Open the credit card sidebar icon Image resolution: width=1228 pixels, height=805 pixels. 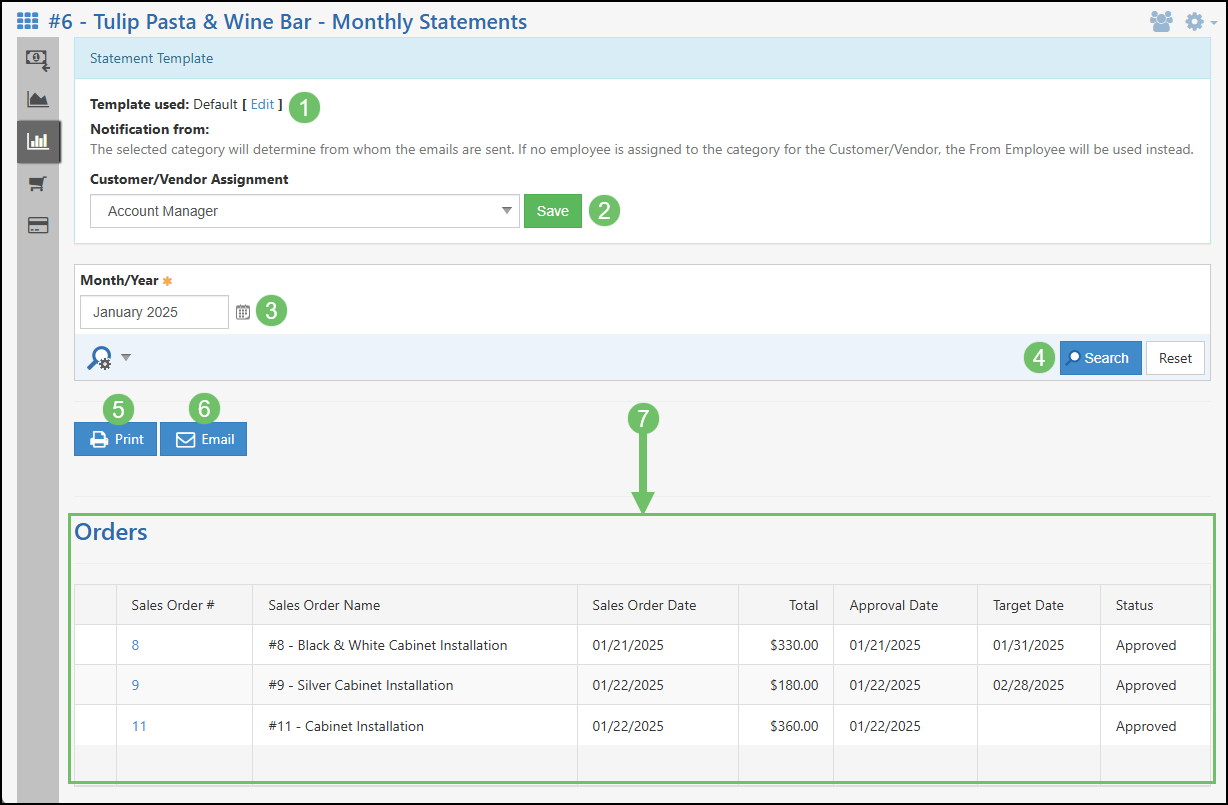pyautogui.click(x=38, y=225)
